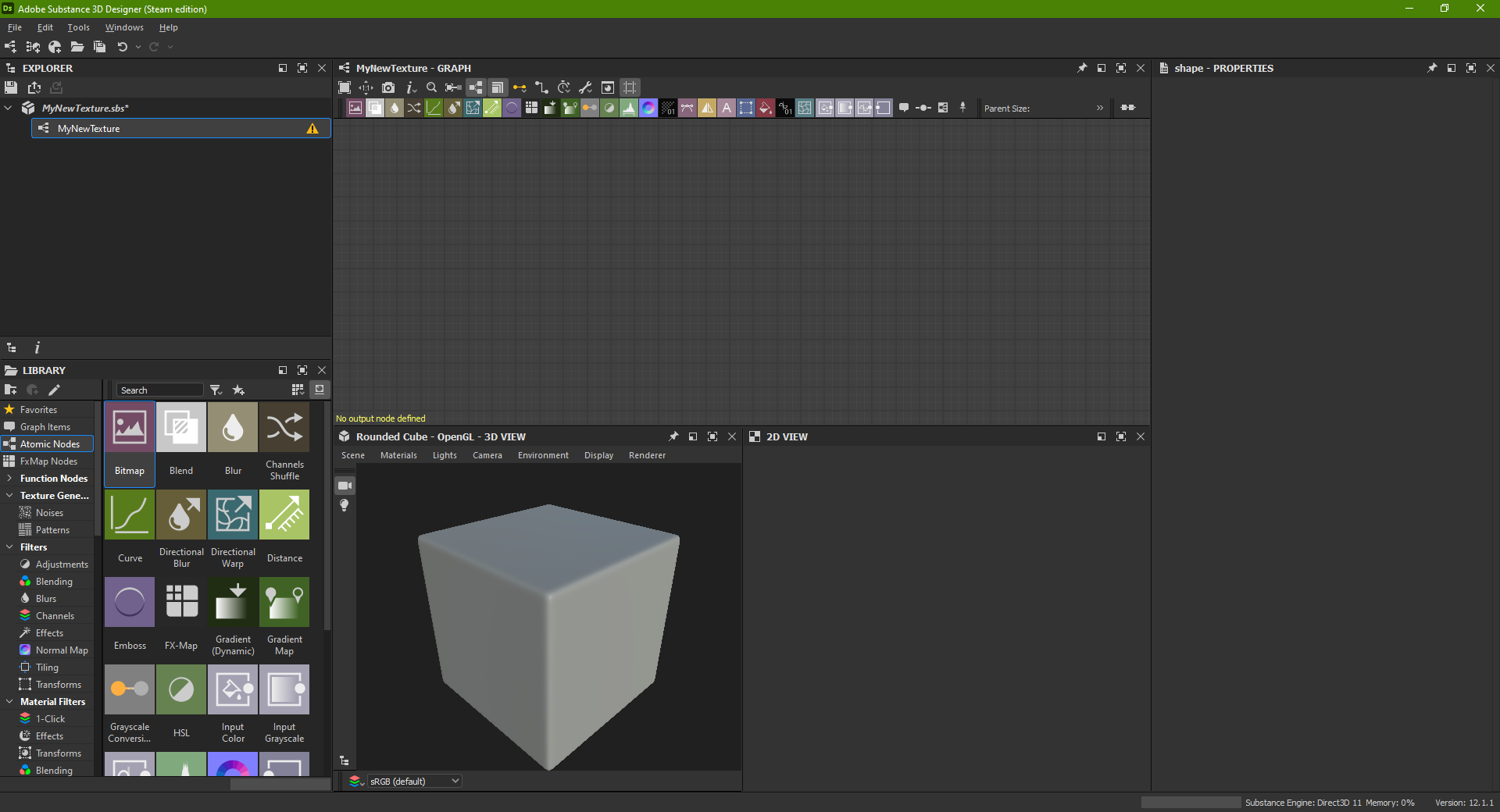
Task: Open the Edit menu
Action: 45,27
